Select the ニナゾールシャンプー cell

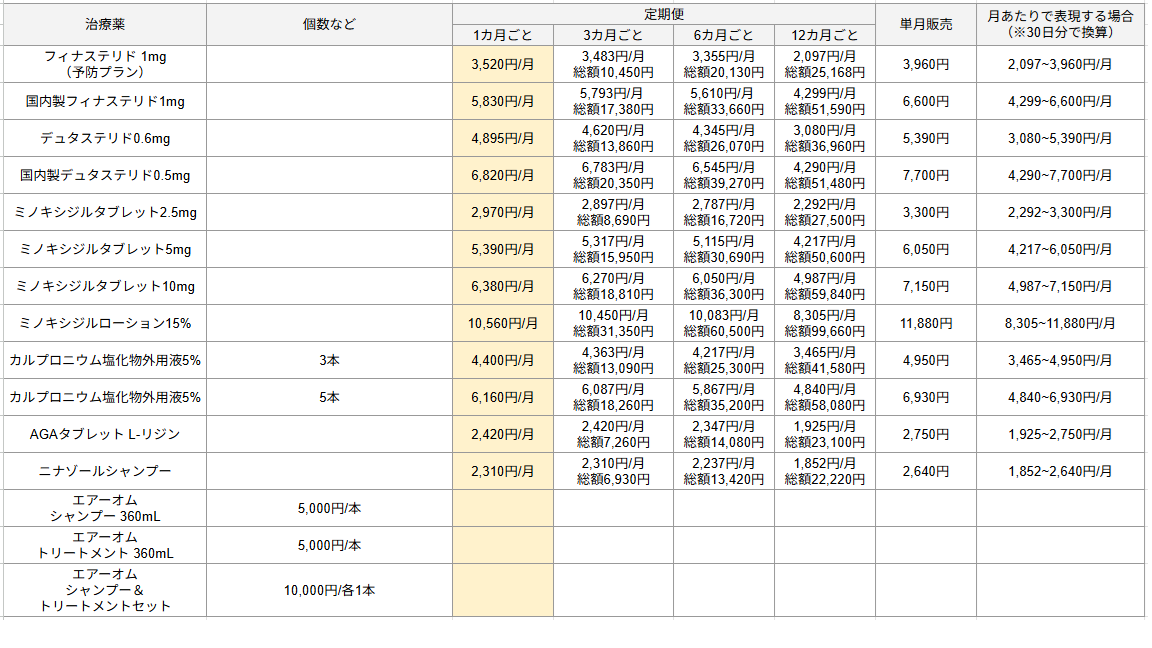point(105,472)
